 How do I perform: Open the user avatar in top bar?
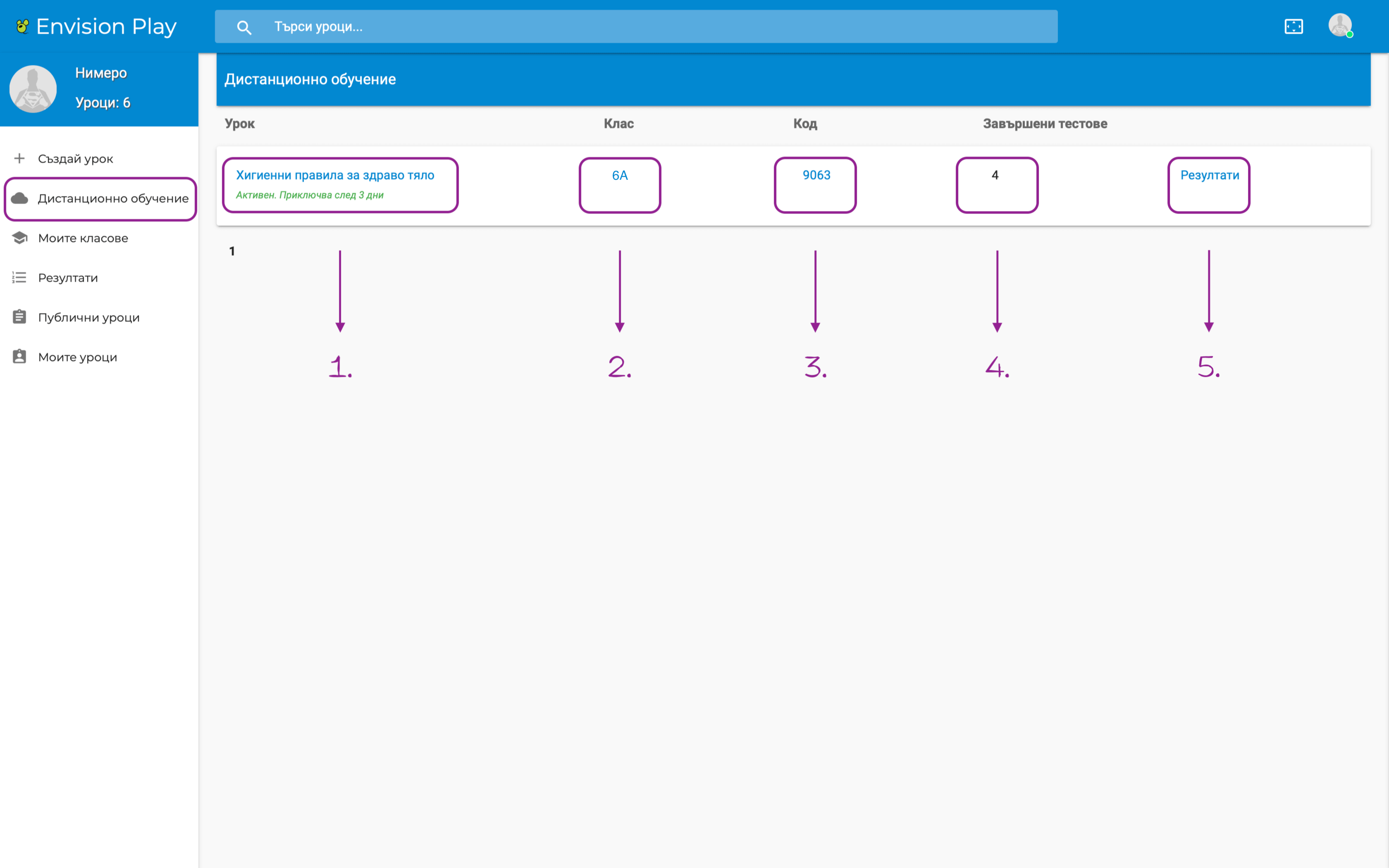1340,26
